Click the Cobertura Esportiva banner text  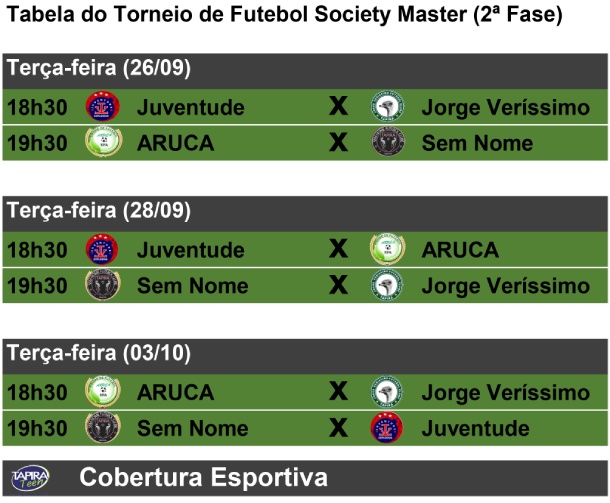(203, 477)
